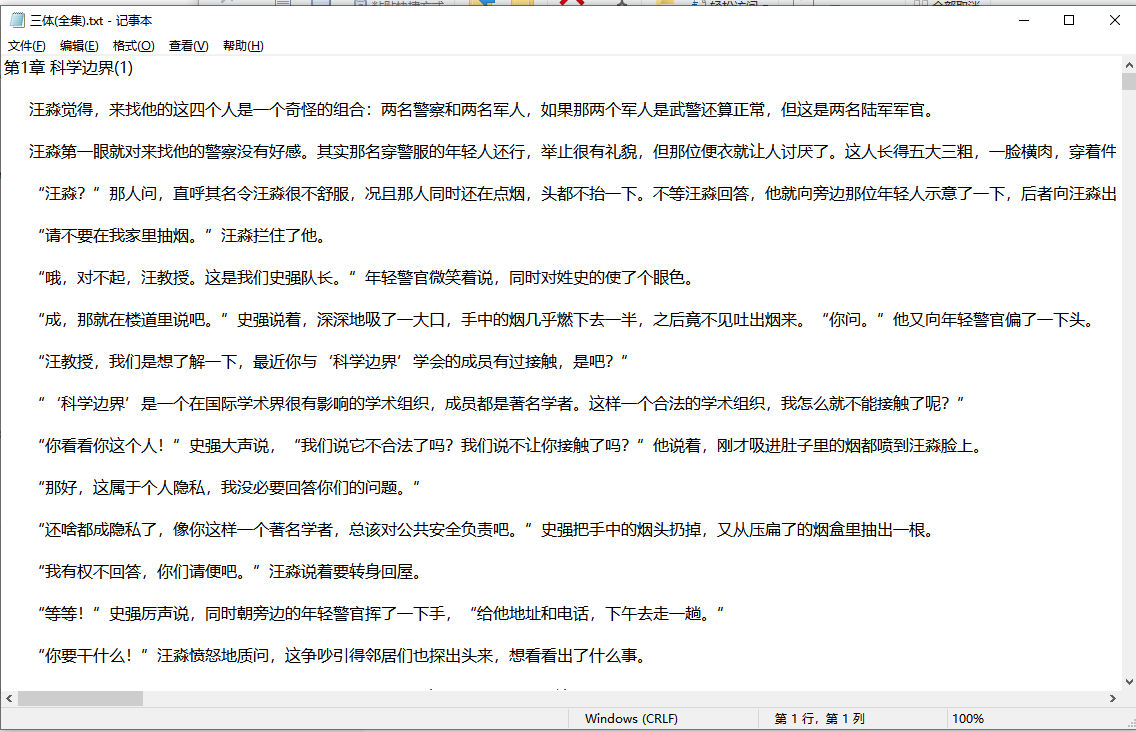The width and height of the screenshot is (1136, 732).
Task: Open the 编辑(E) menu
Action: (x=79, y=46)
